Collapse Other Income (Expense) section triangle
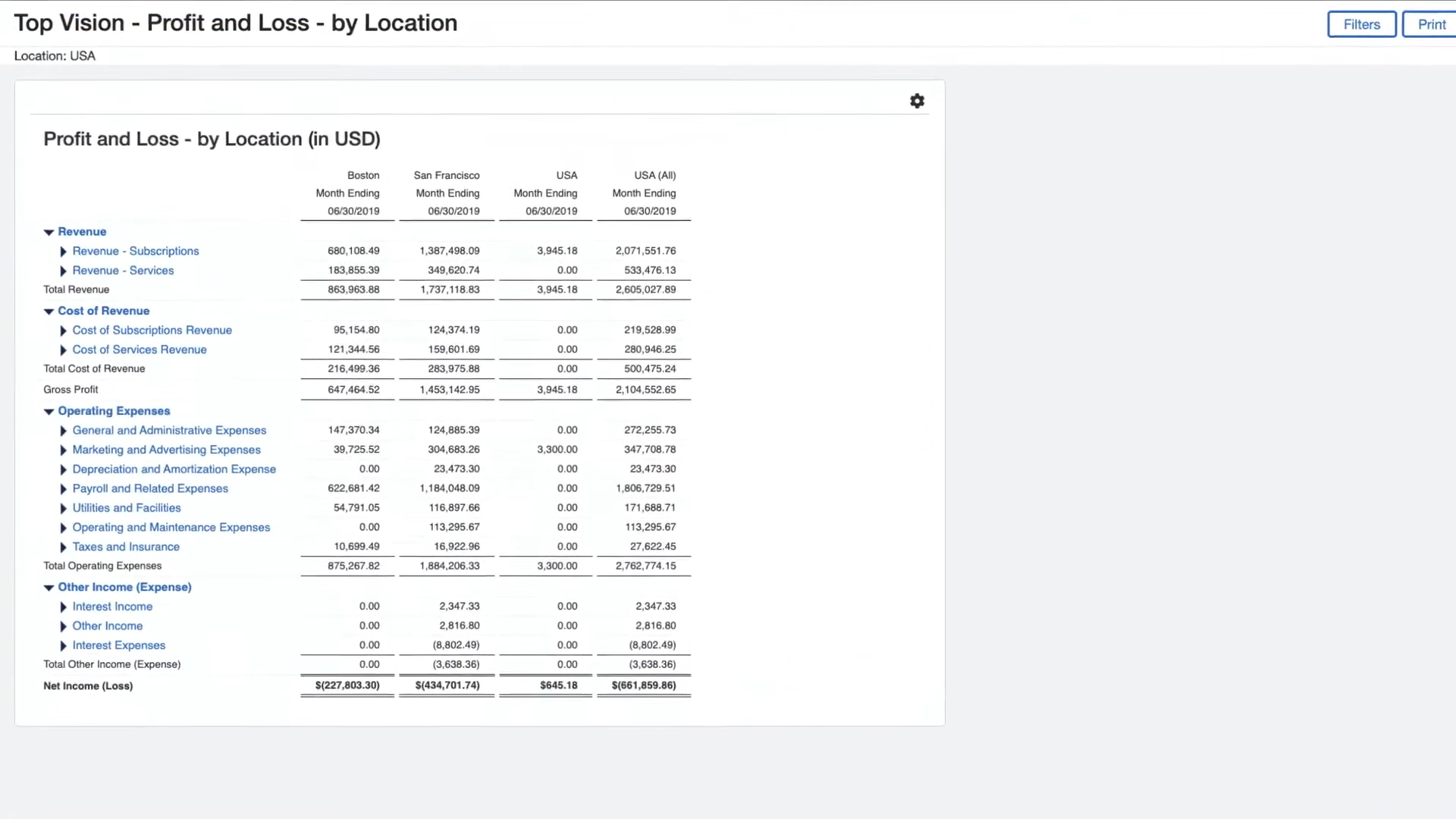Viewport: 1456px width, 819px height. [x=49, y=588]
